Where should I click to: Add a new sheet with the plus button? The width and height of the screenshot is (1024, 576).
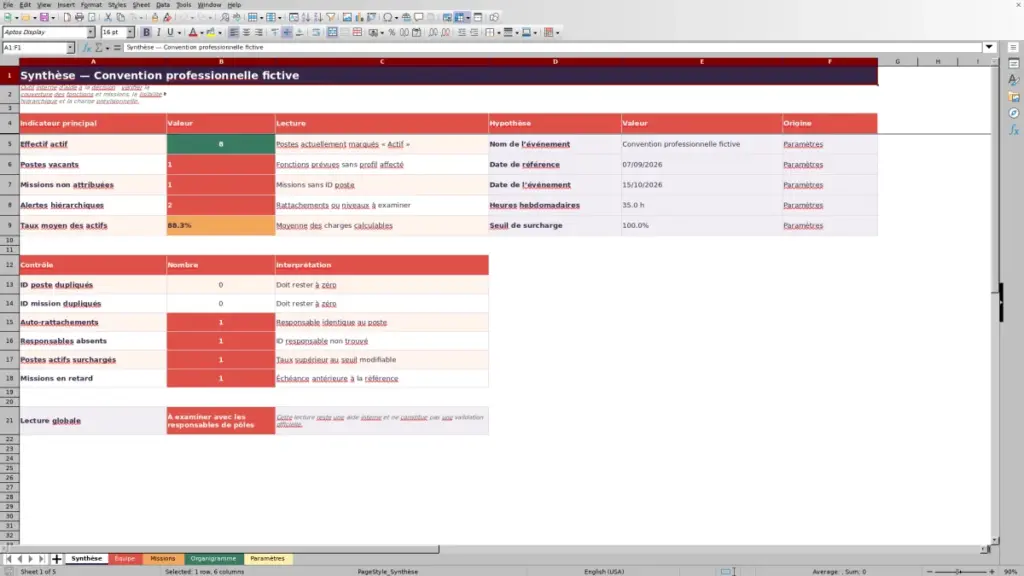pyautogui.click(x=57, y=559)
